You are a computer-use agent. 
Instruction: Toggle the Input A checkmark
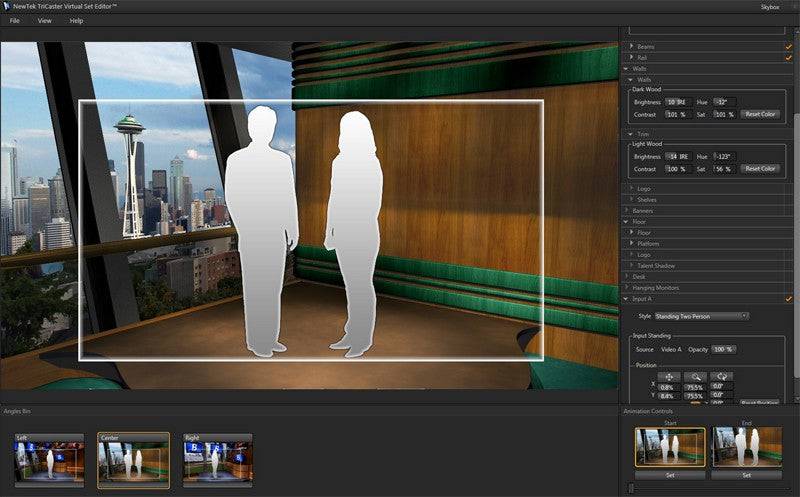(x=789, y=299)
